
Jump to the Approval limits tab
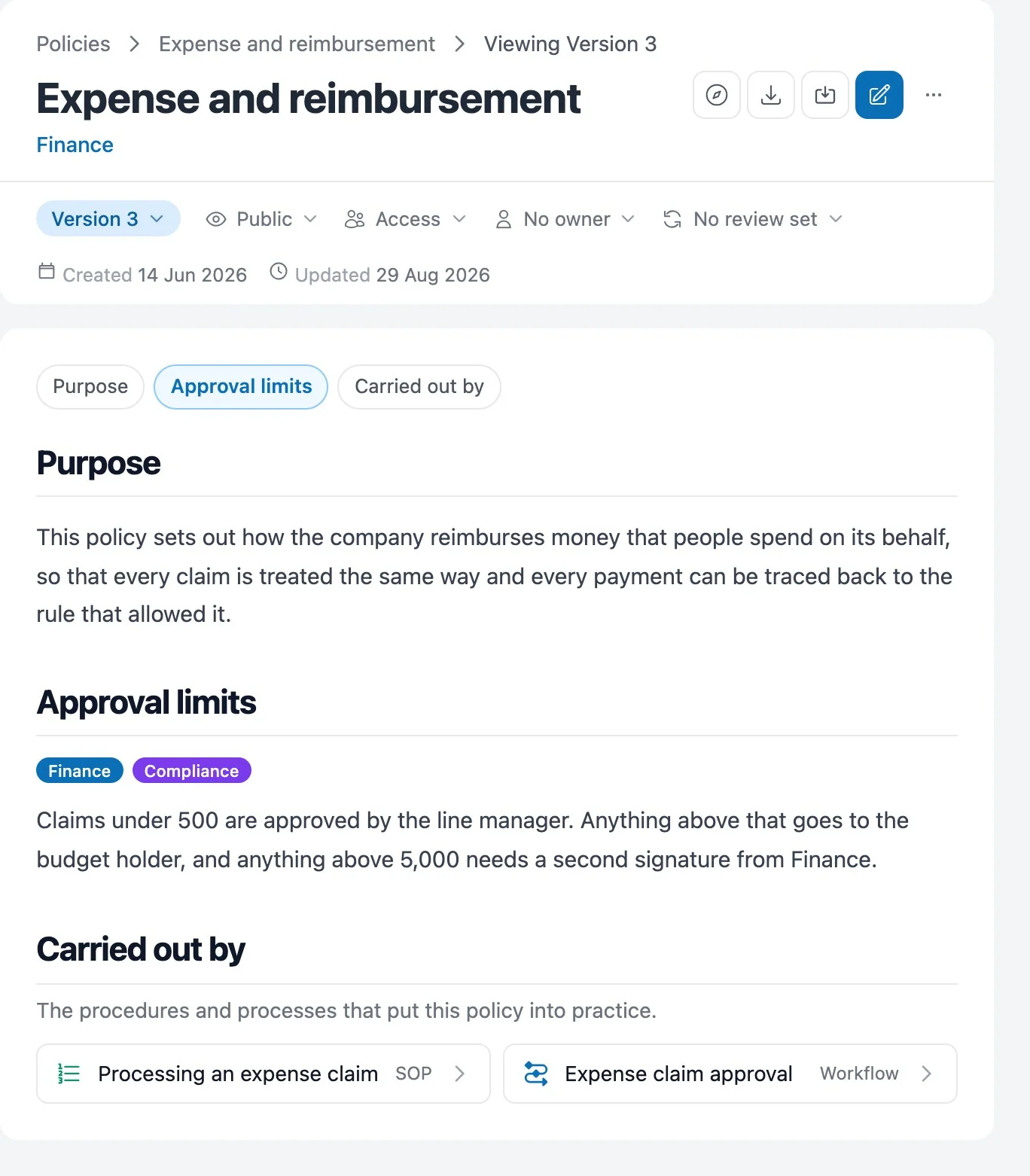coord(241,387)
